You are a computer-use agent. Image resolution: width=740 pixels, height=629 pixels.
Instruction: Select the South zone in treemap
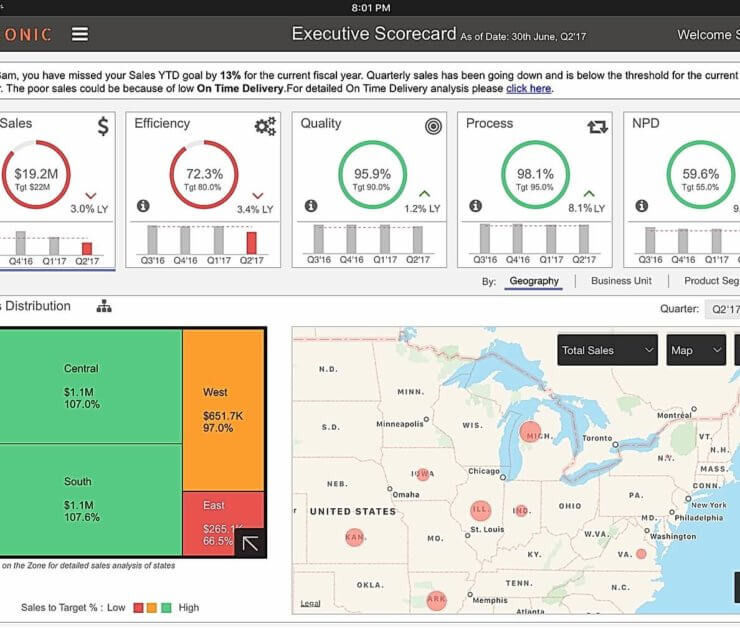[90, 500]
